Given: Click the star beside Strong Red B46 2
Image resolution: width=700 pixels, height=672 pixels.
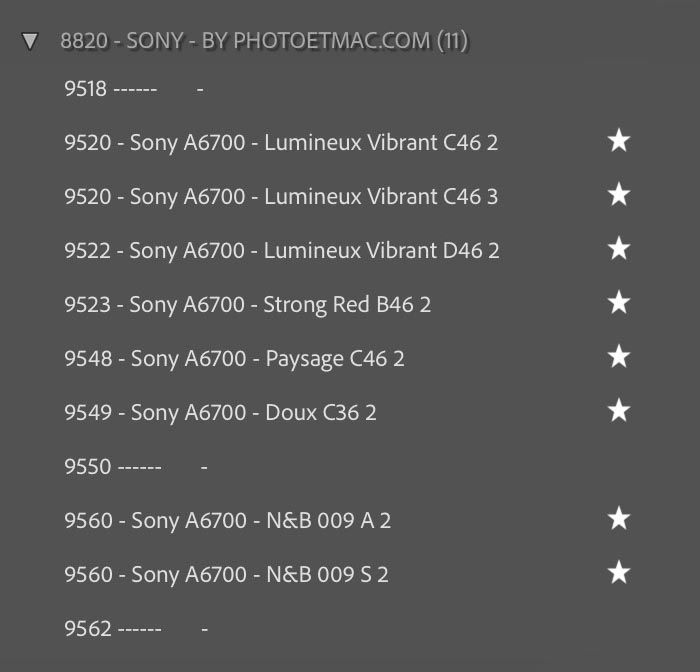Looking at the screenshot, I should (x=619, y=304).
